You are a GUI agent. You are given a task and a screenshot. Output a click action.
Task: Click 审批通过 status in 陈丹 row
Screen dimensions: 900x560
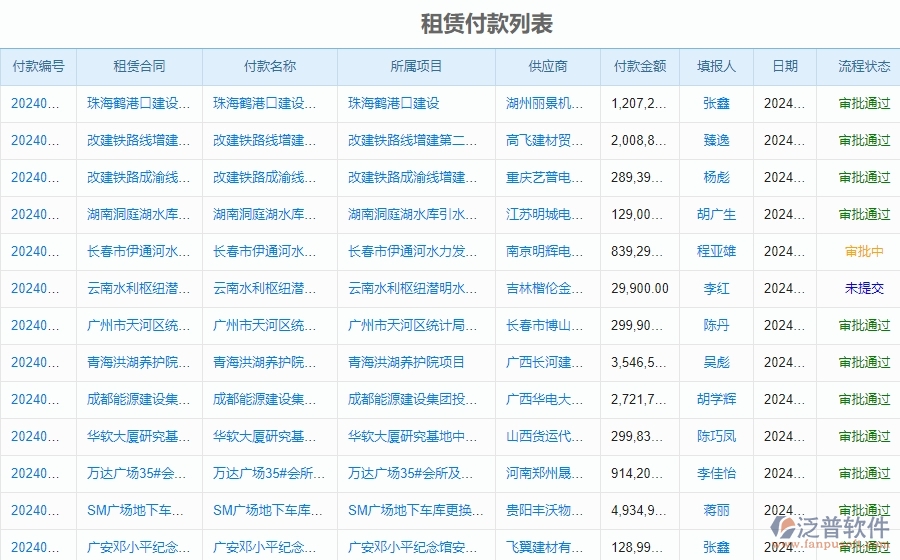(x=864, y=325)
